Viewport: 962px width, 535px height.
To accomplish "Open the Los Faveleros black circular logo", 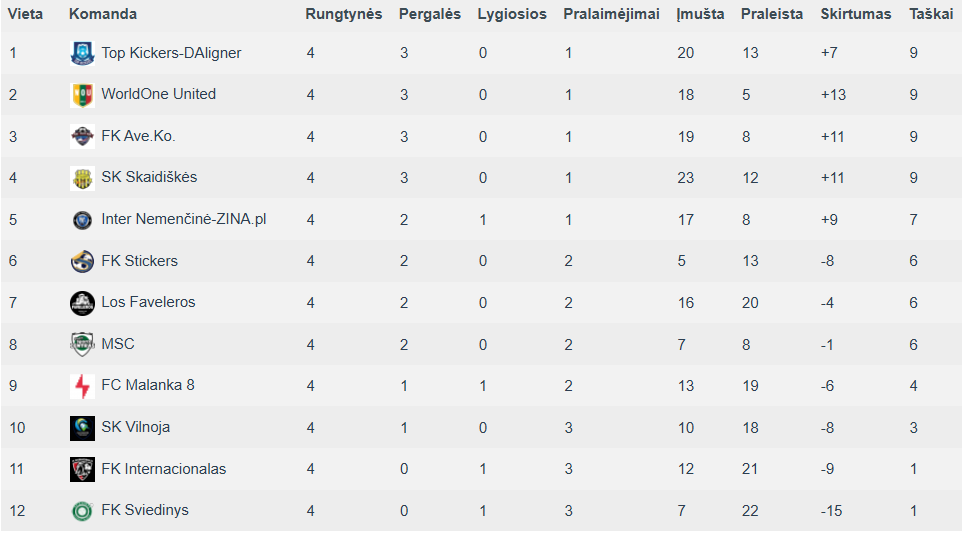I will tap(82, 303).
